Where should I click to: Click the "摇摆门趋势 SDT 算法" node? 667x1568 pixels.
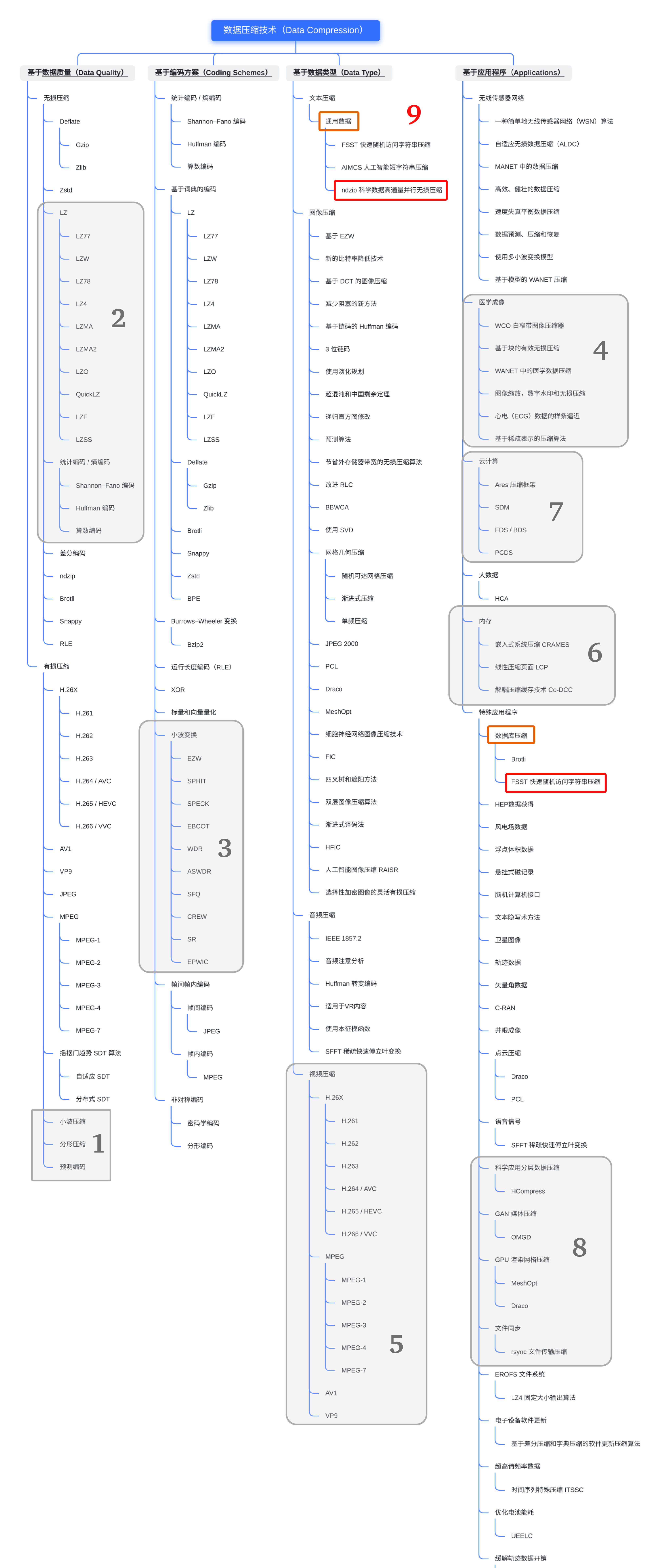click(x=90, y=1053)
